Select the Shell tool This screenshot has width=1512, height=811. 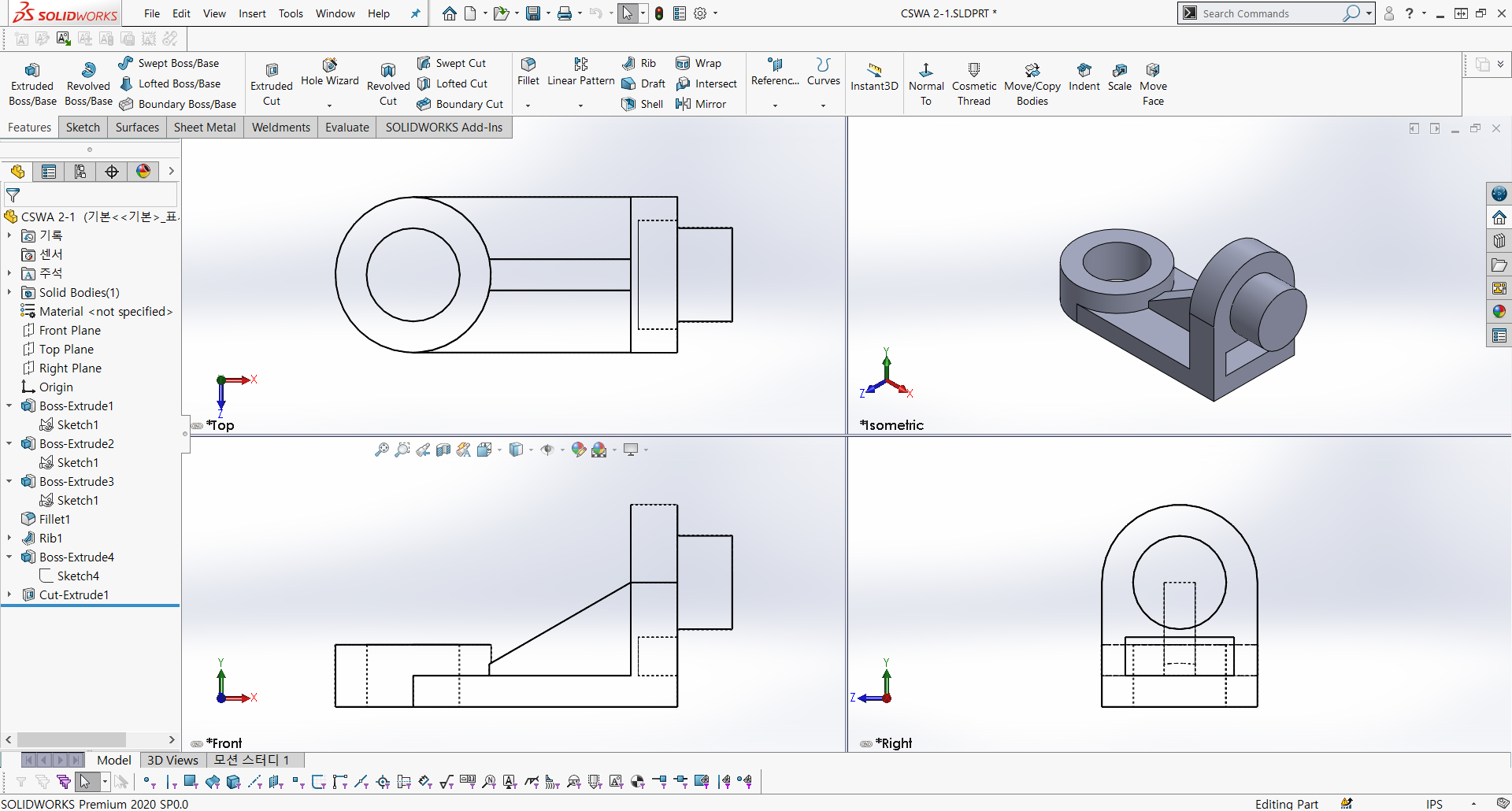[x=642, y=104]
